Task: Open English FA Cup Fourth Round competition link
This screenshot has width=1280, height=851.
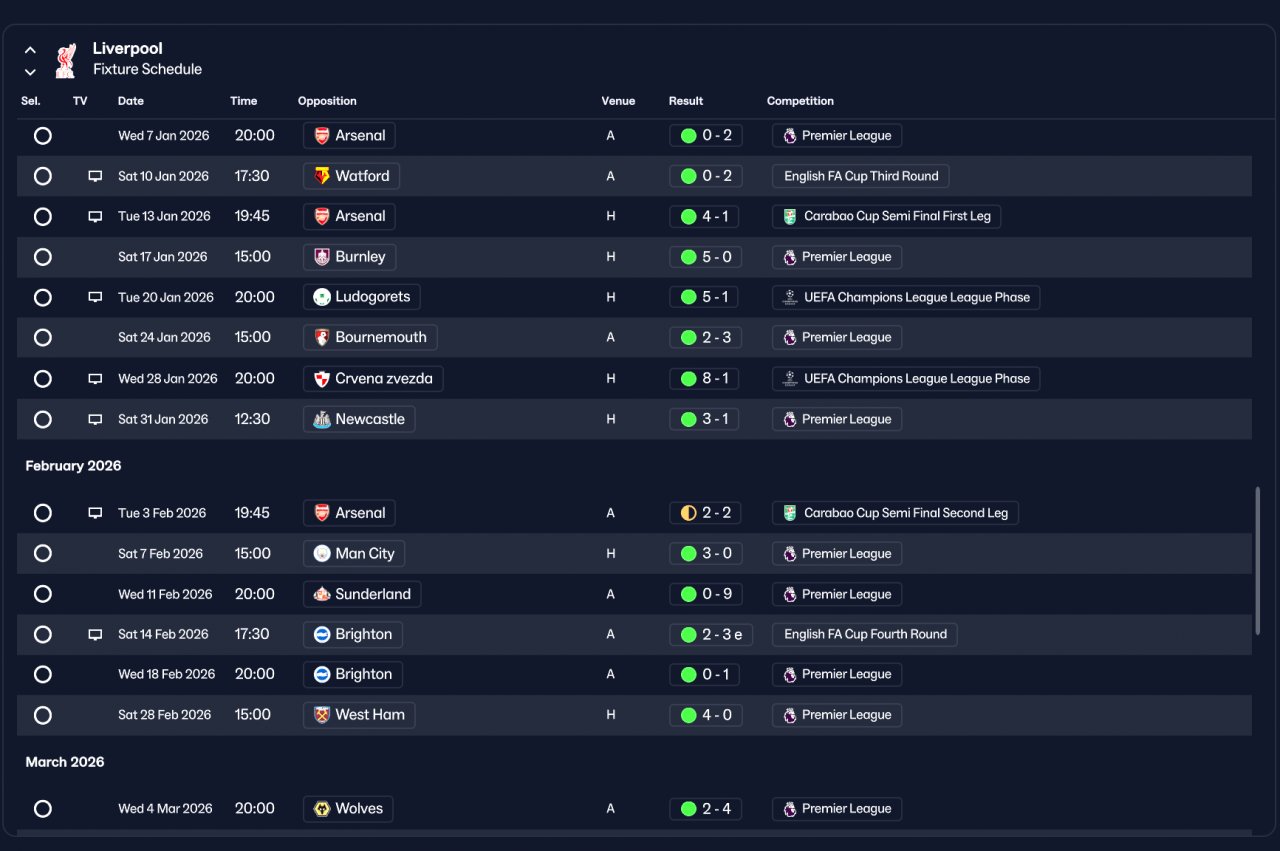Action: 865,634
